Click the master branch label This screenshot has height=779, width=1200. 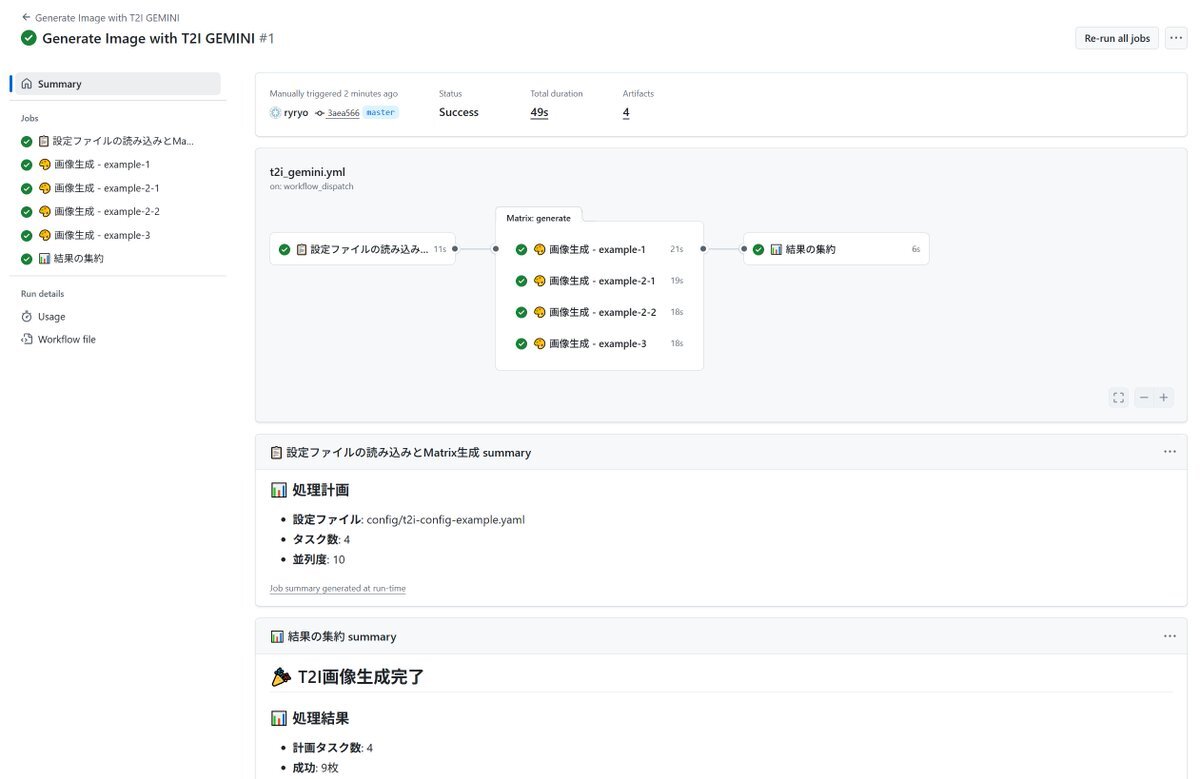pyautogui.click(x=380, y=113)
